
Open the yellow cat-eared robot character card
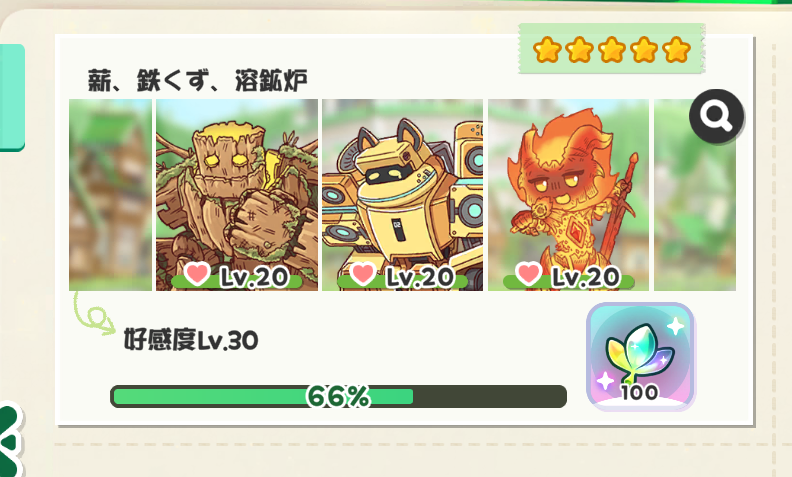click(403, 195)
